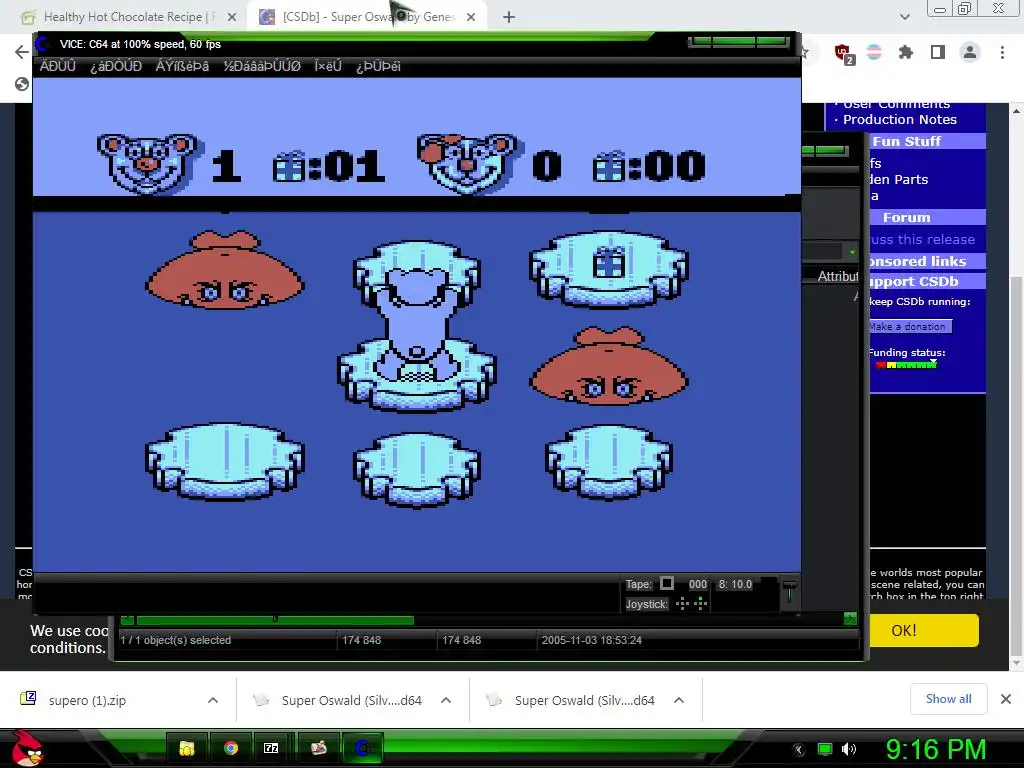
Task: Click the second joystick indicator with green dot
Action: [x=701, y=603]
